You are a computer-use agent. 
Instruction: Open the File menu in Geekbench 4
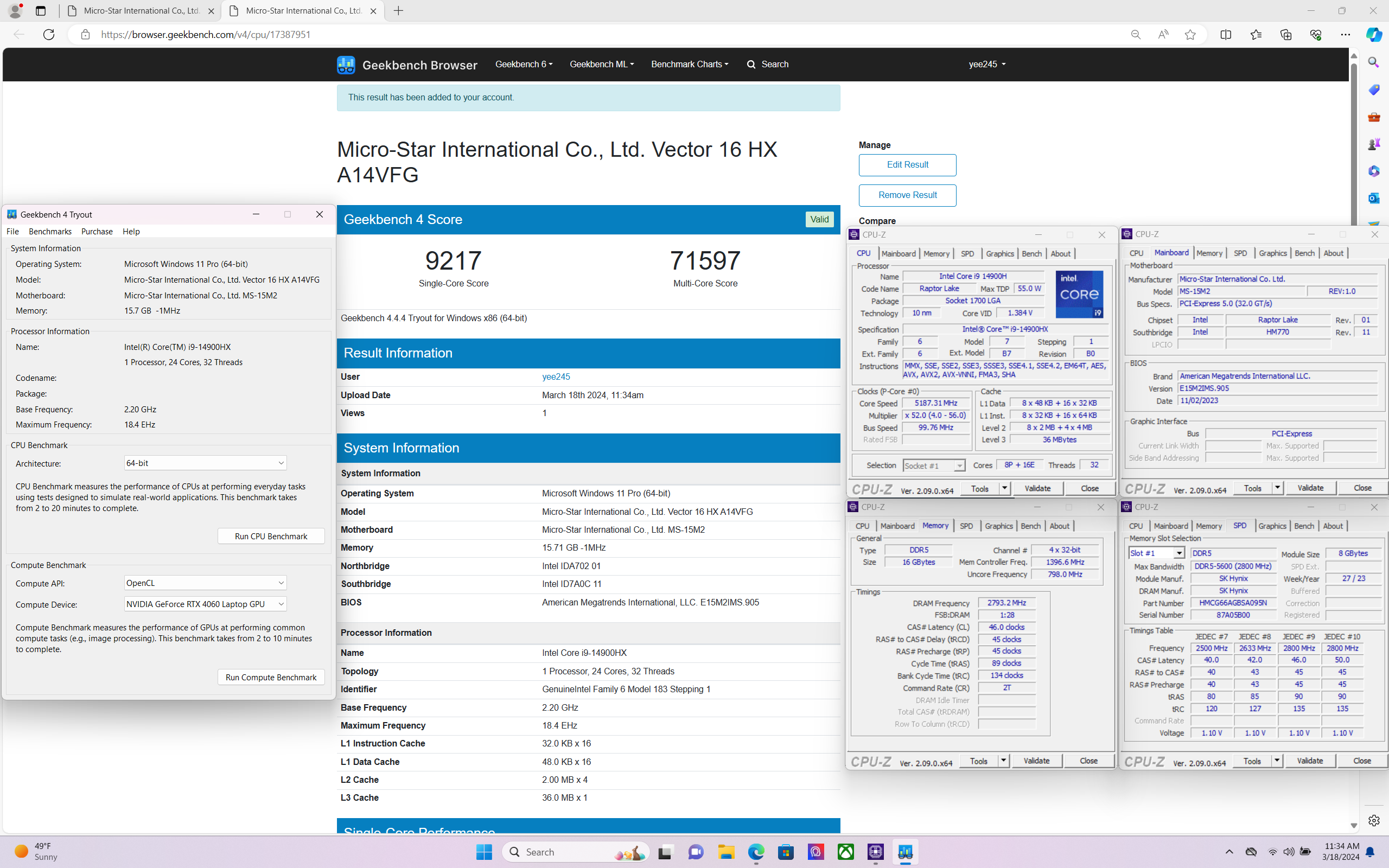(12, 231)
